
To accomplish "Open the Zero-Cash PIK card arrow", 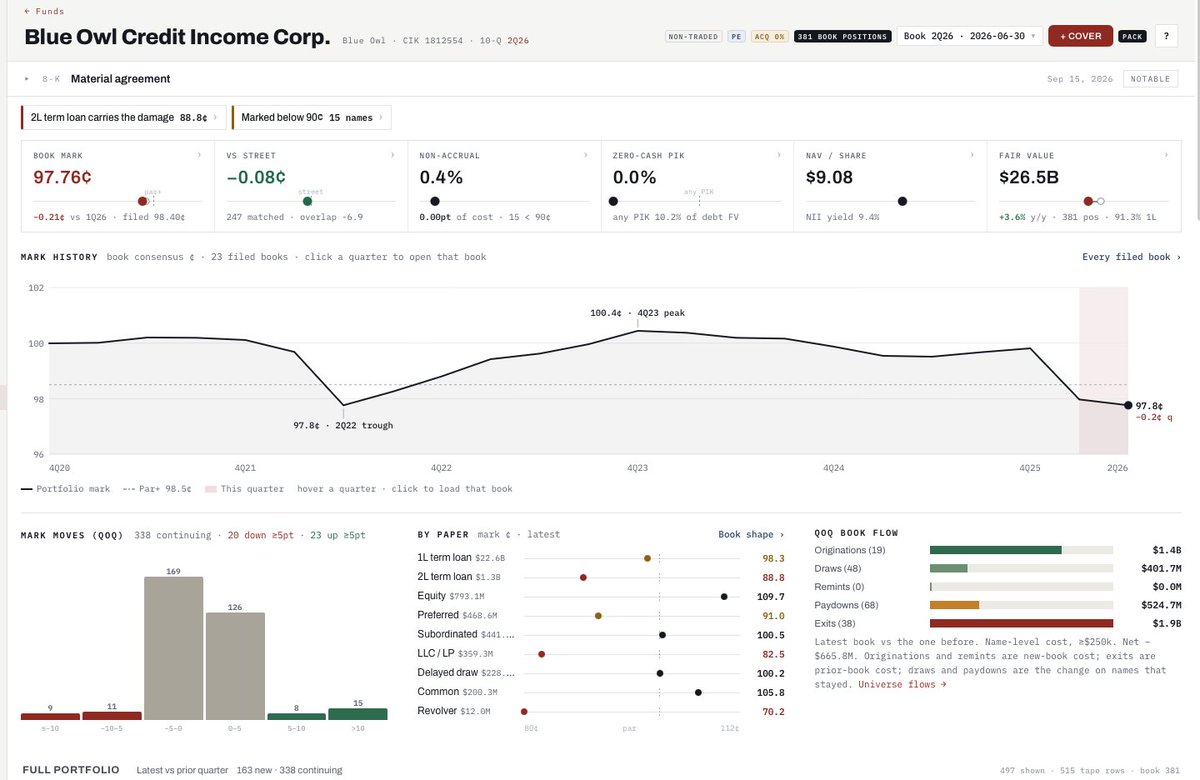I will click(x=779, y=155).
